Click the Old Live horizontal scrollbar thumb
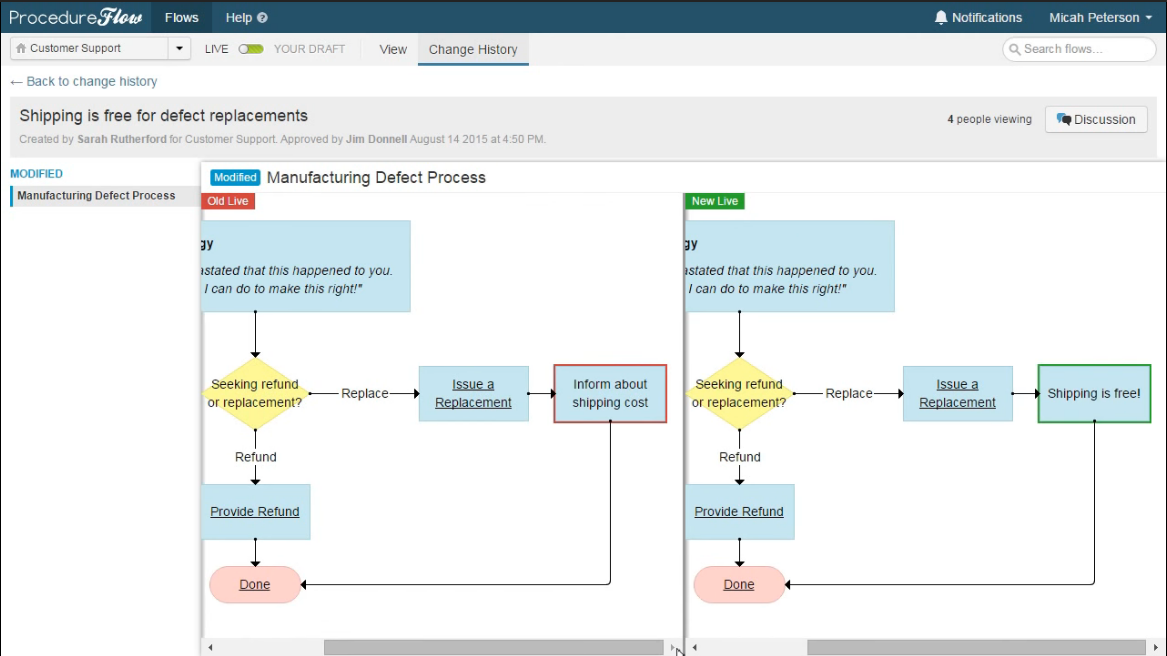 [x=493, y=648]
